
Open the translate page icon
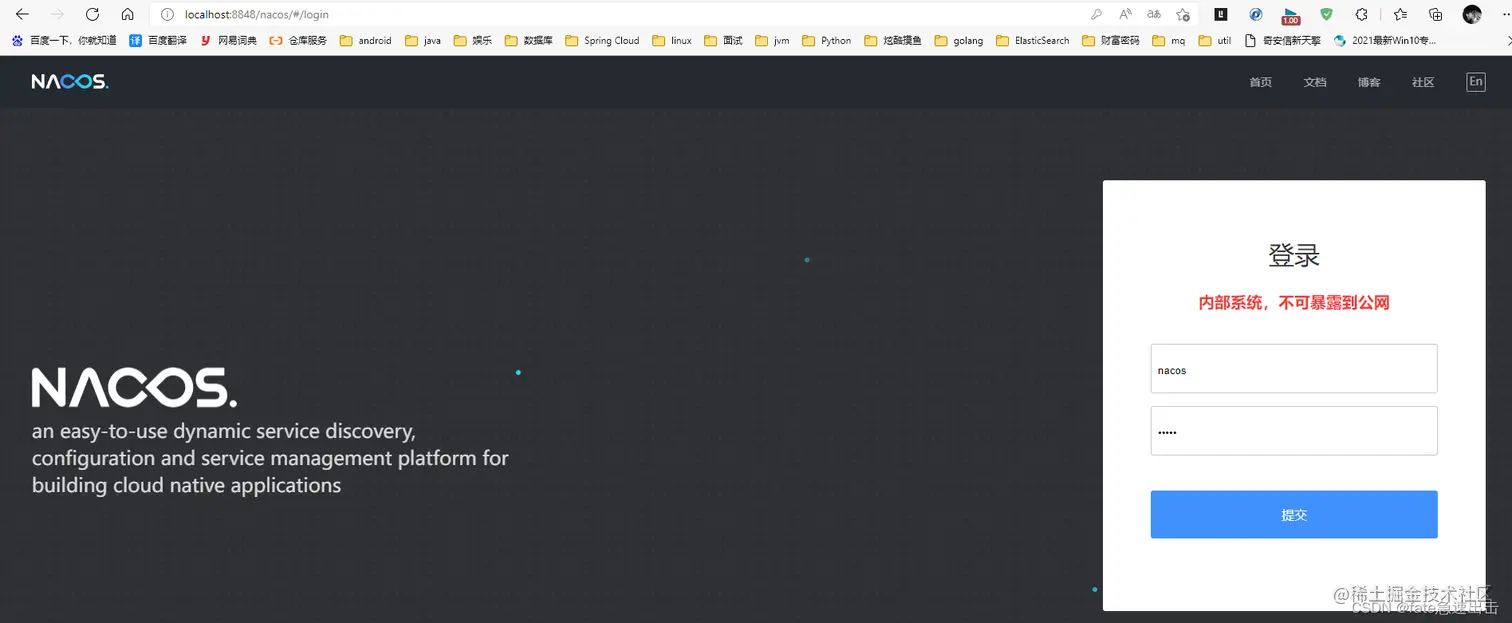pos(1154,14)
